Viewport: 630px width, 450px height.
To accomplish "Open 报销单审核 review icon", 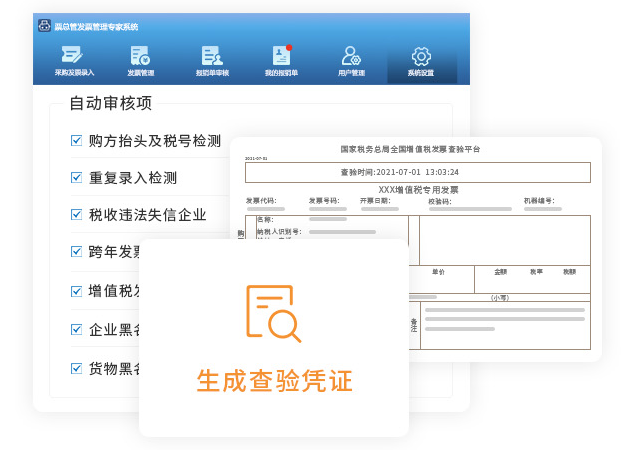I will click(211, 58).
